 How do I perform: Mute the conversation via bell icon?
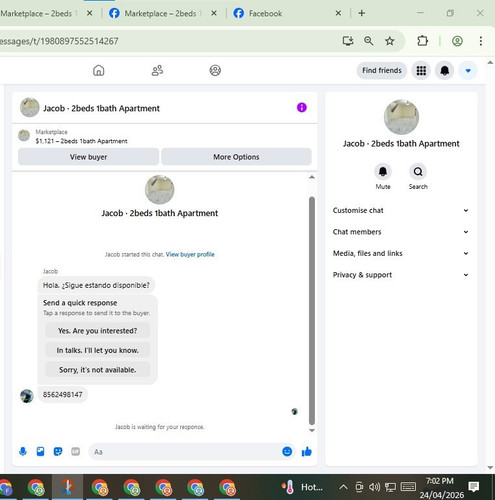click(x=383, y=172)
